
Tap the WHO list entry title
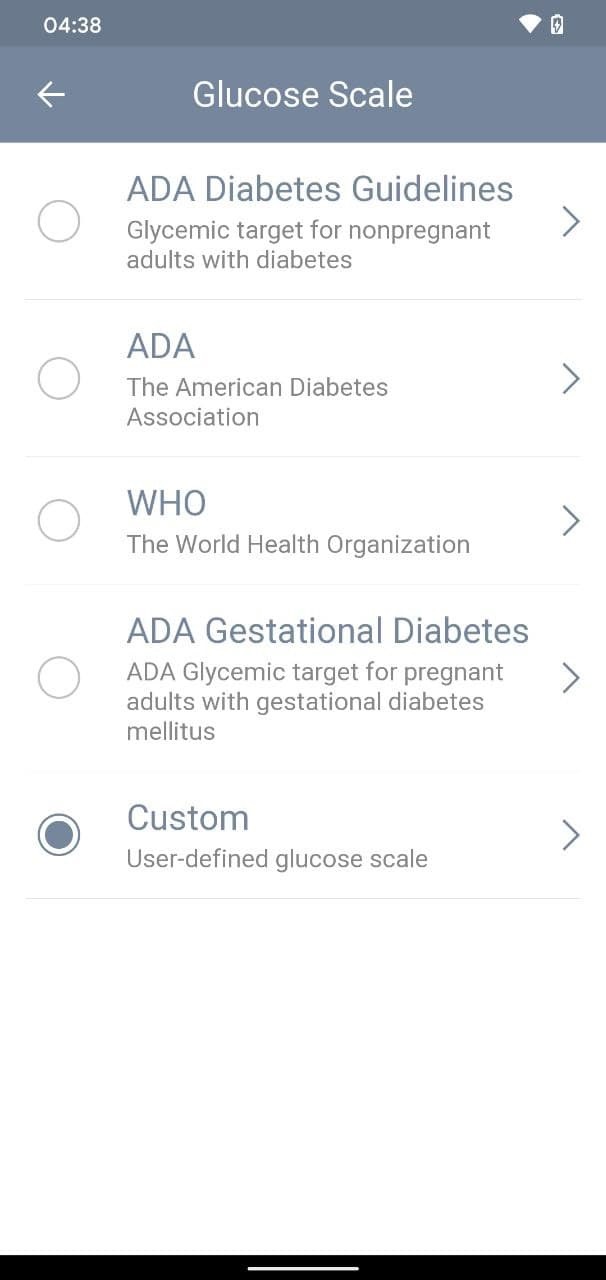click(166, 503)
